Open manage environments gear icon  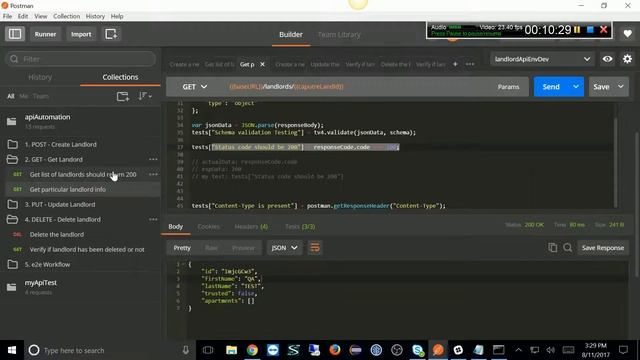click(x=627, y=59)
